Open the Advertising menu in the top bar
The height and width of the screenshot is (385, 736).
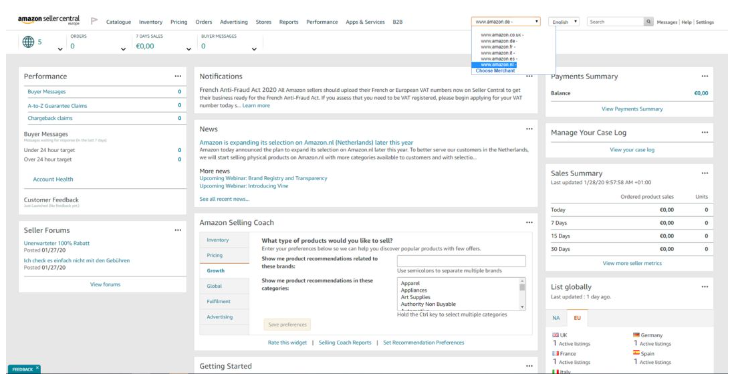pos(234,22)
